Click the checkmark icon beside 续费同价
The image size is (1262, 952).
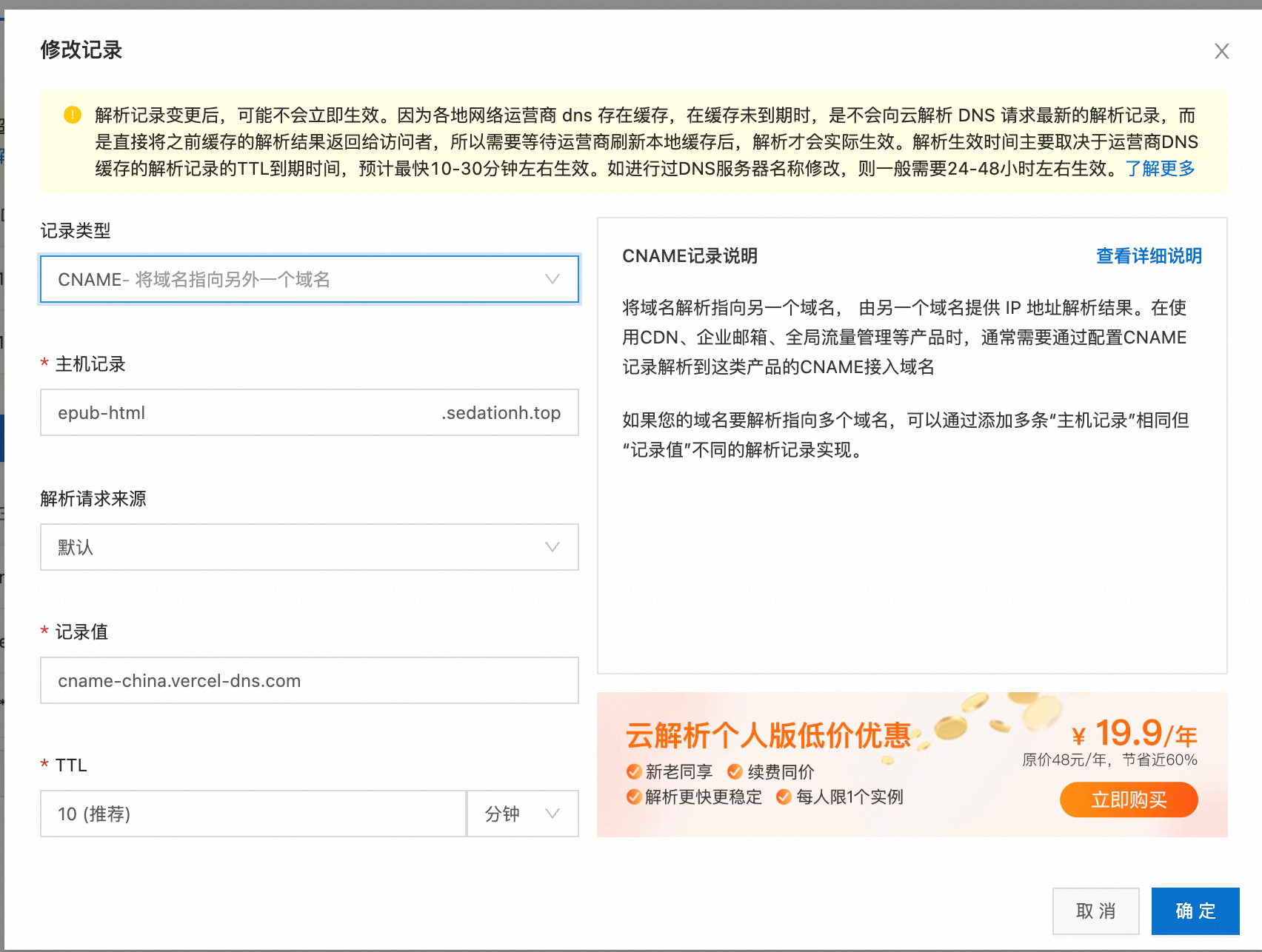[735, 772]
